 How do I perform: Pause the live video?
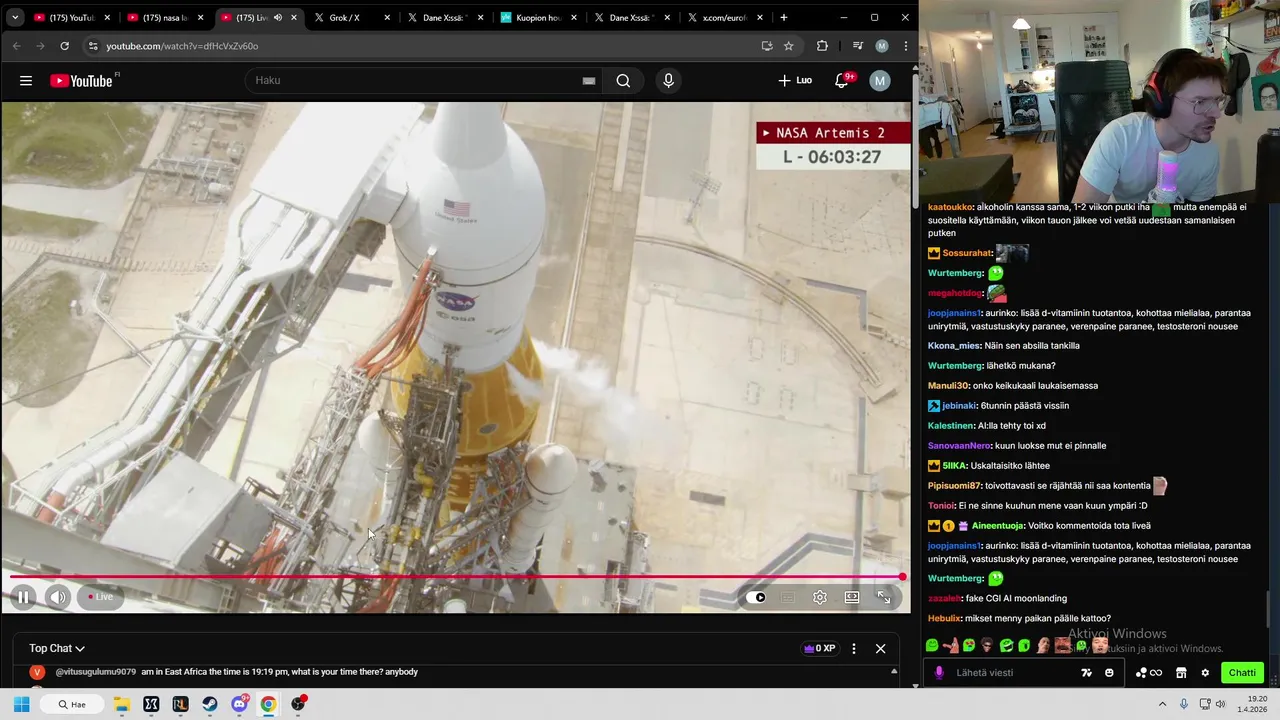click(x=23, y=597)
